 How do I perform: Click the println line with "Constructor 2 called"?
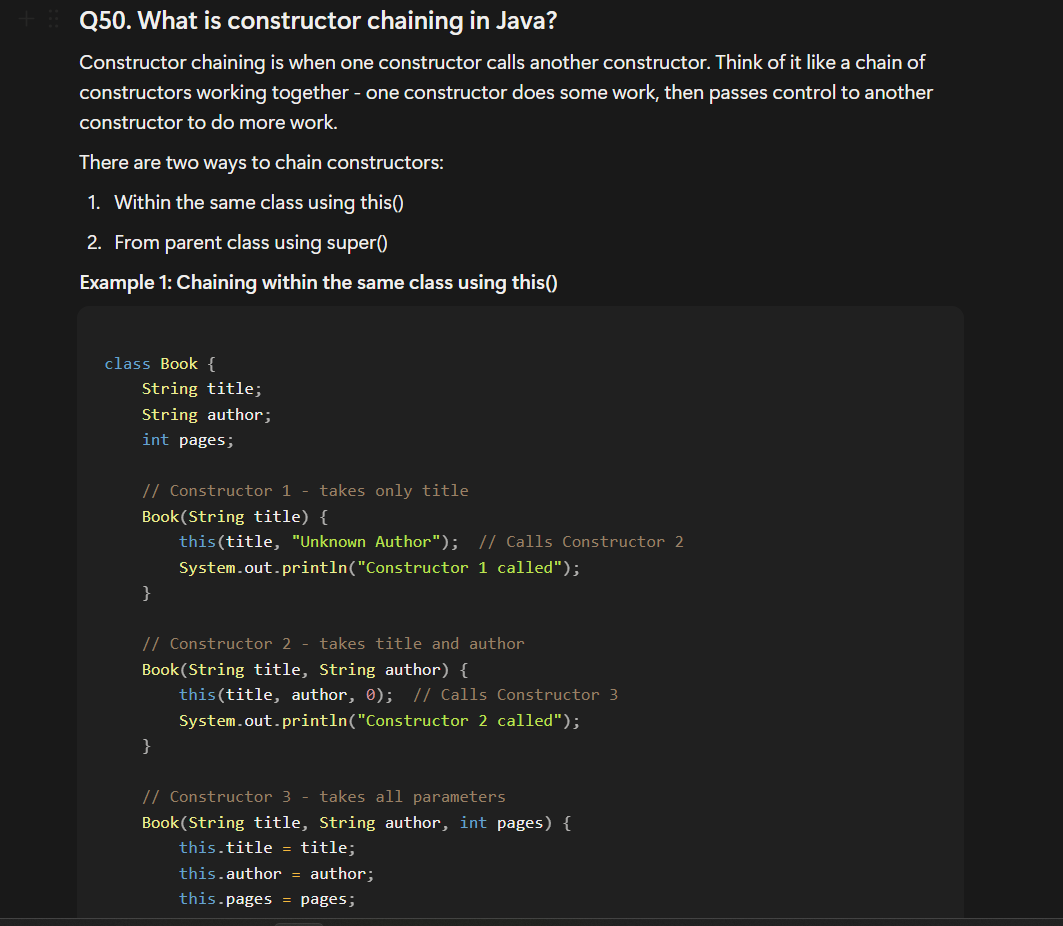[380, 721]
